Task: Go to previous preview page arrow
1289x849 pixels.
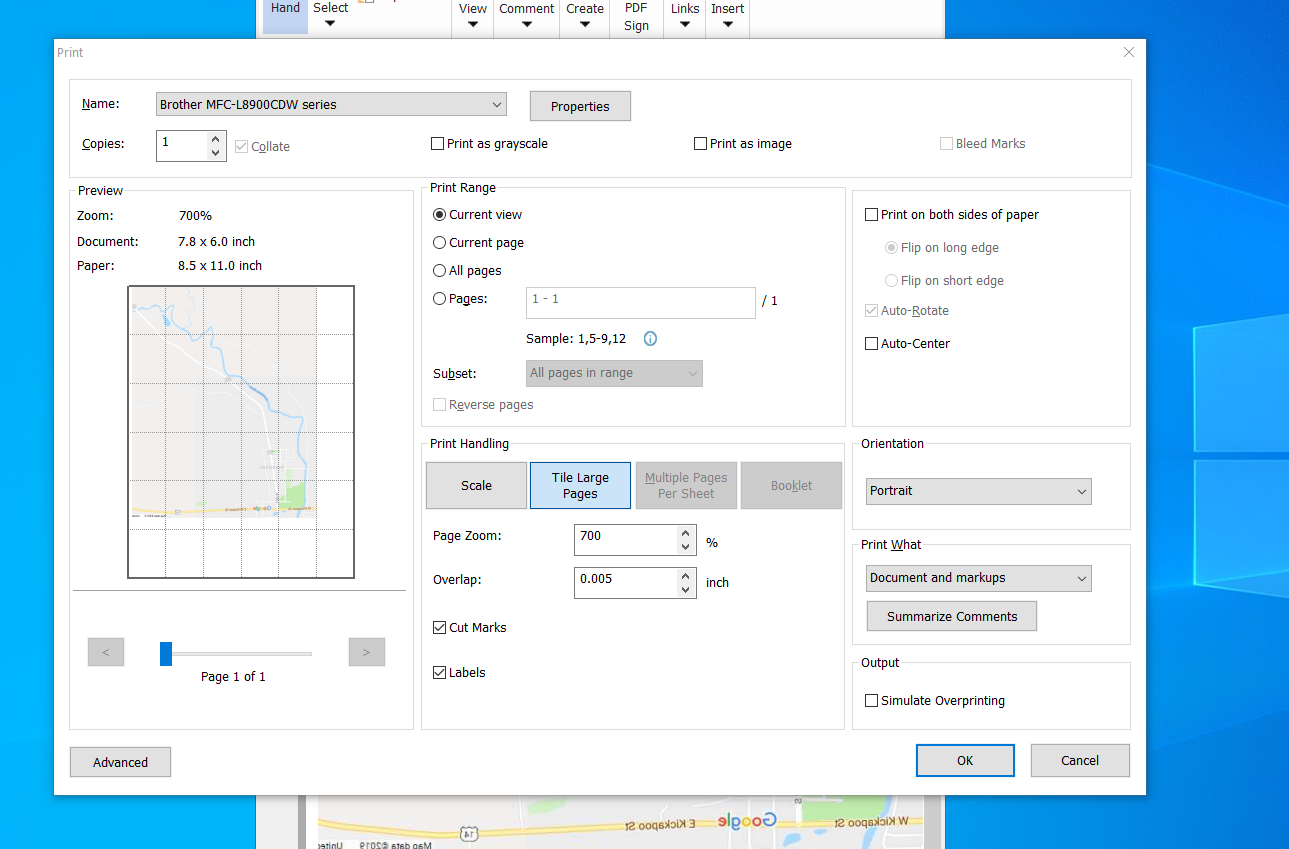Action: point(106,652)
